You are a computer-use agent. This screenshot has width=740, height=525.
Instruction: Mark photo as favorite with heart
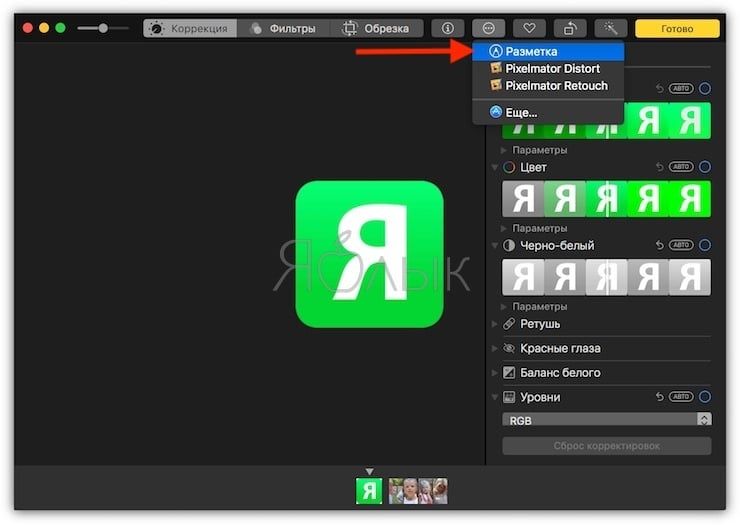[529, 28]
